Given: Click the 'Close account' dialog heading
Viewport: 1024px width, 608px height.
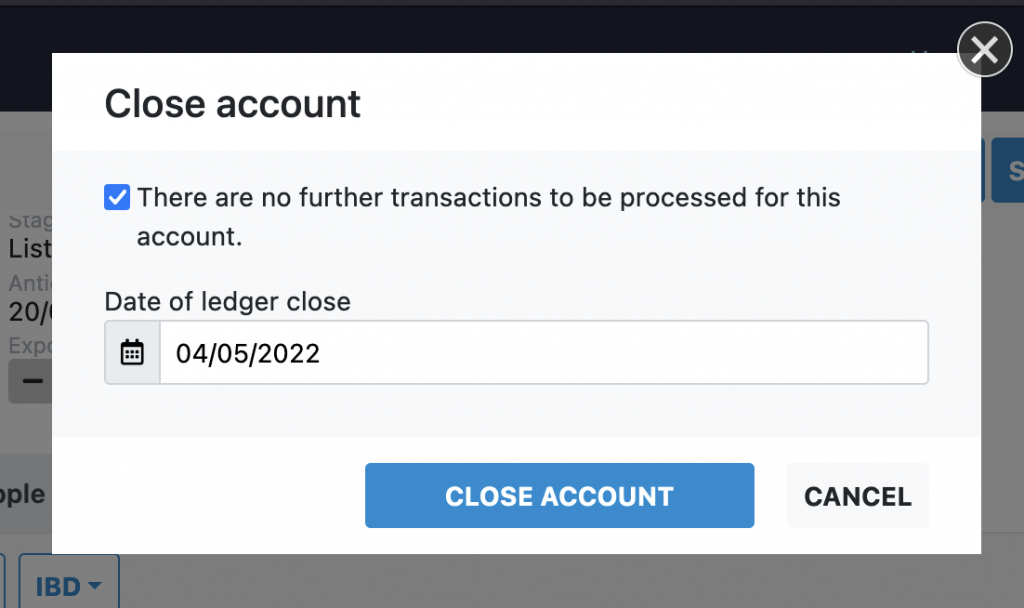Looking at the screenshot, I should coord(232,104).
